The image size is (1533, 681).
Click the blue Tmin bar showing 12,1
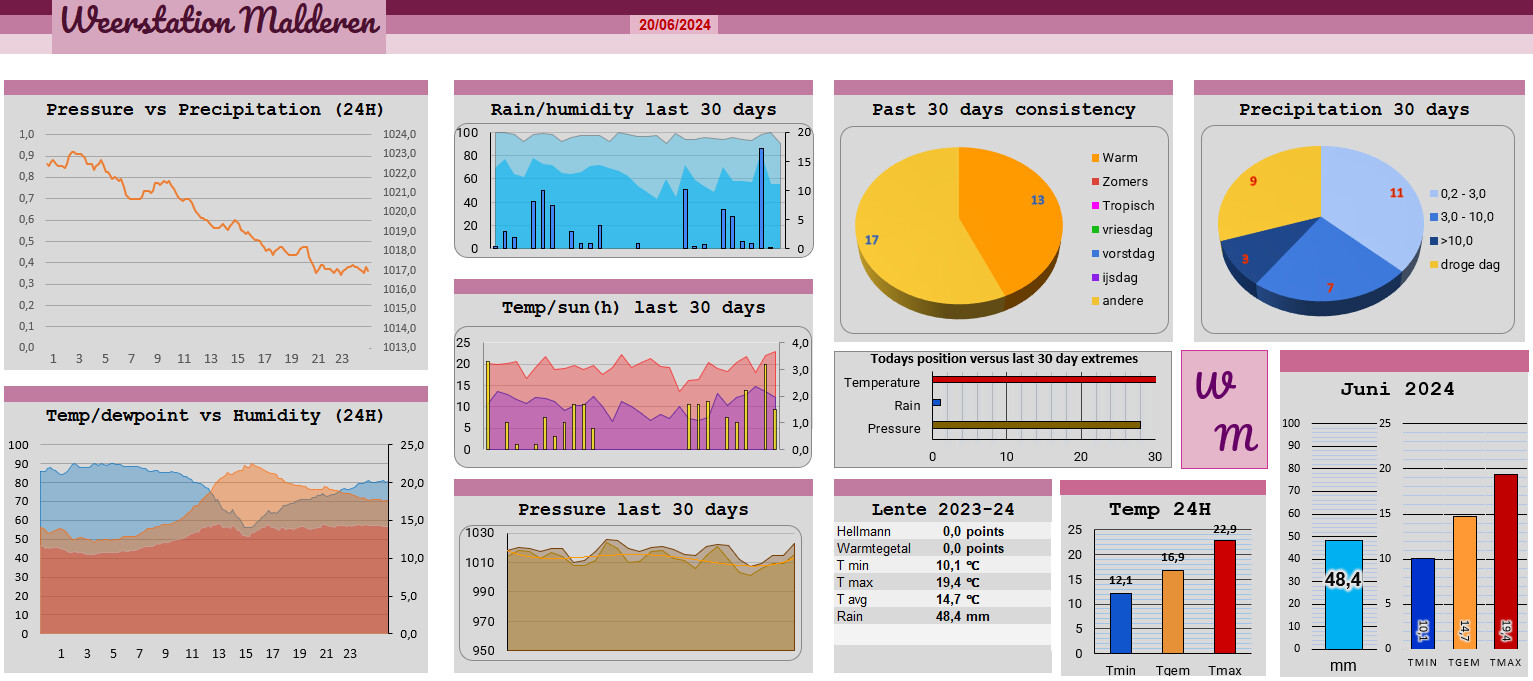point(1121,622)
